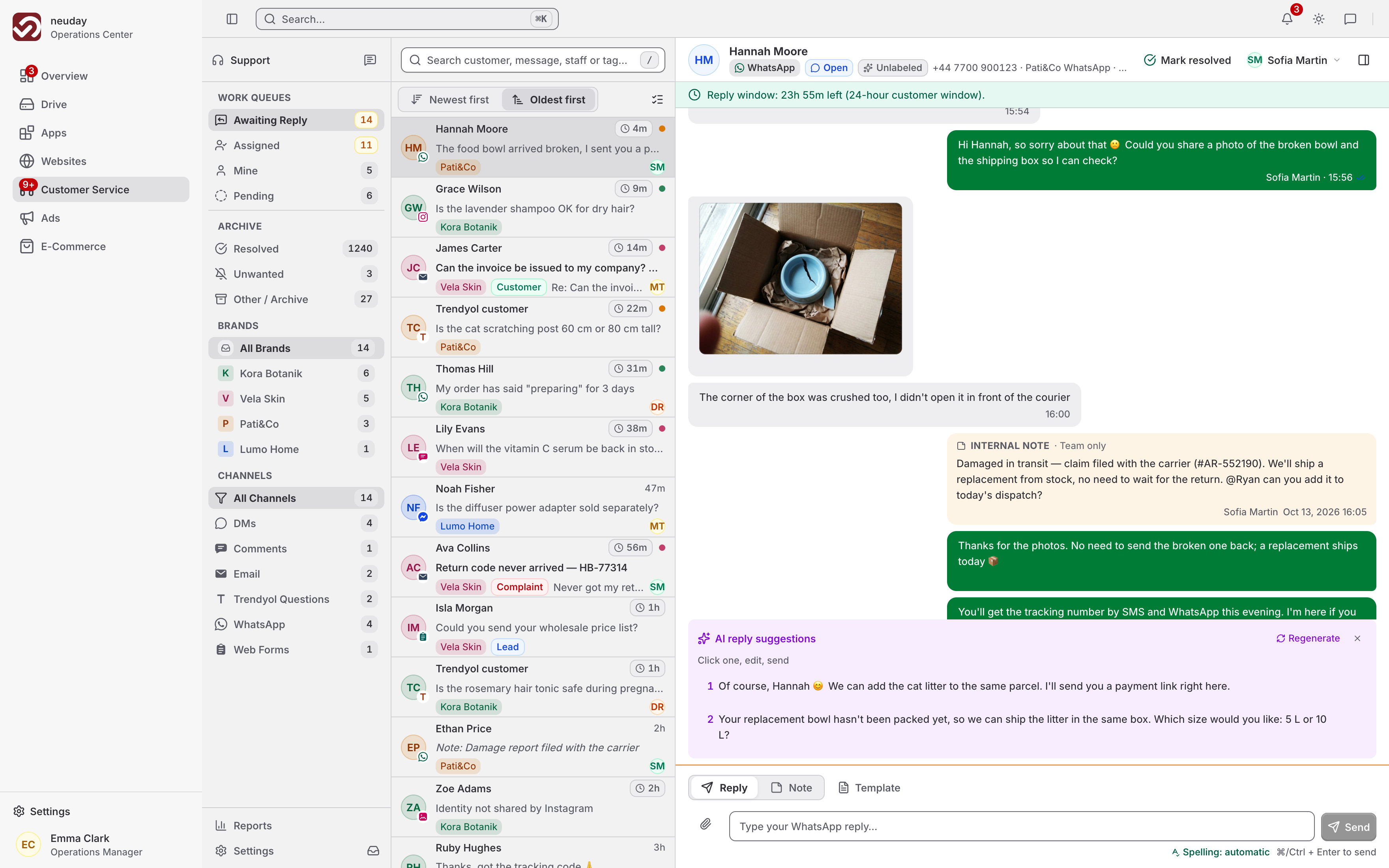Open the Support Settings inbox icon
Image resolution: width=1389 pixels, height=868 pixels.
tap(373, 851)
